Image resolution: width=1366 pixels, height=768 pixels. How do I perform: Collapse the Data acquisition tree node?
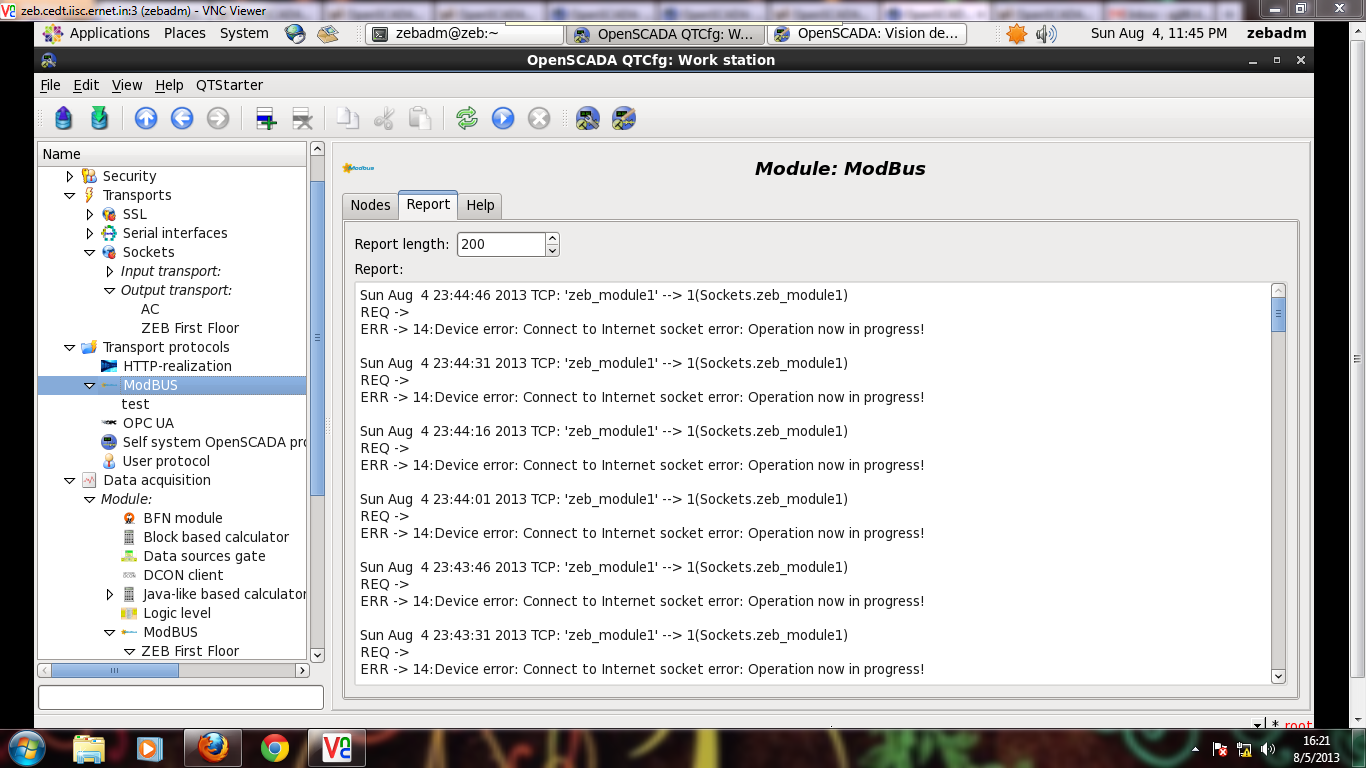(x=70, y=481)
